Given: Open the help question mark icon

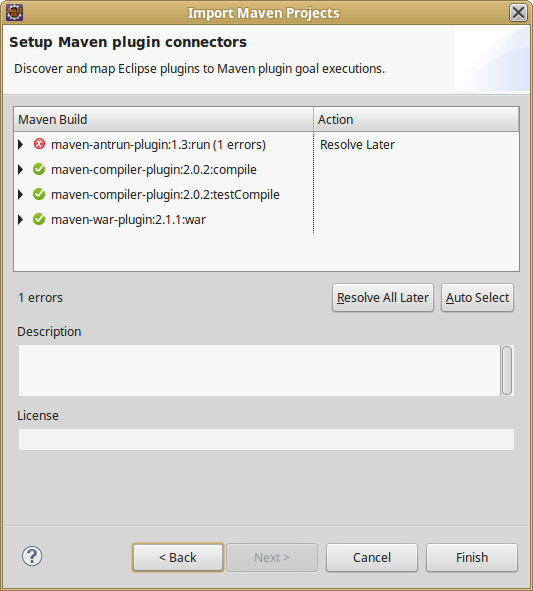Looking at the screenshot, I should pos(32,556).
